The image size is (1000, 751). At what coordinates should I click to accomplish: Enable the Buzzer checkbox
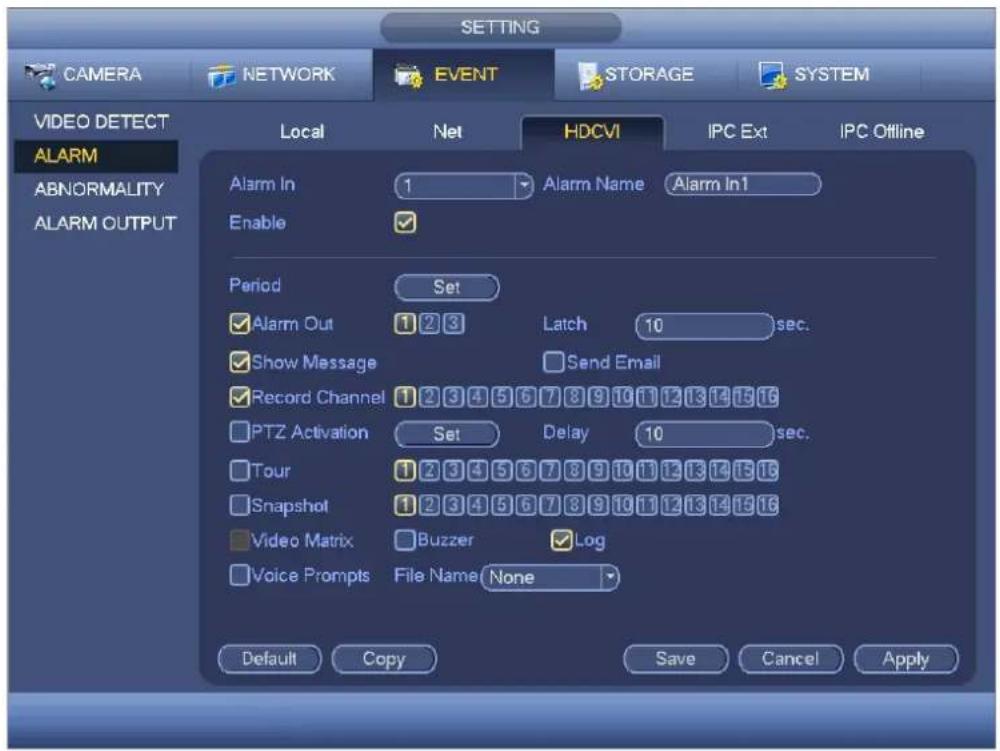coord(404,540)
